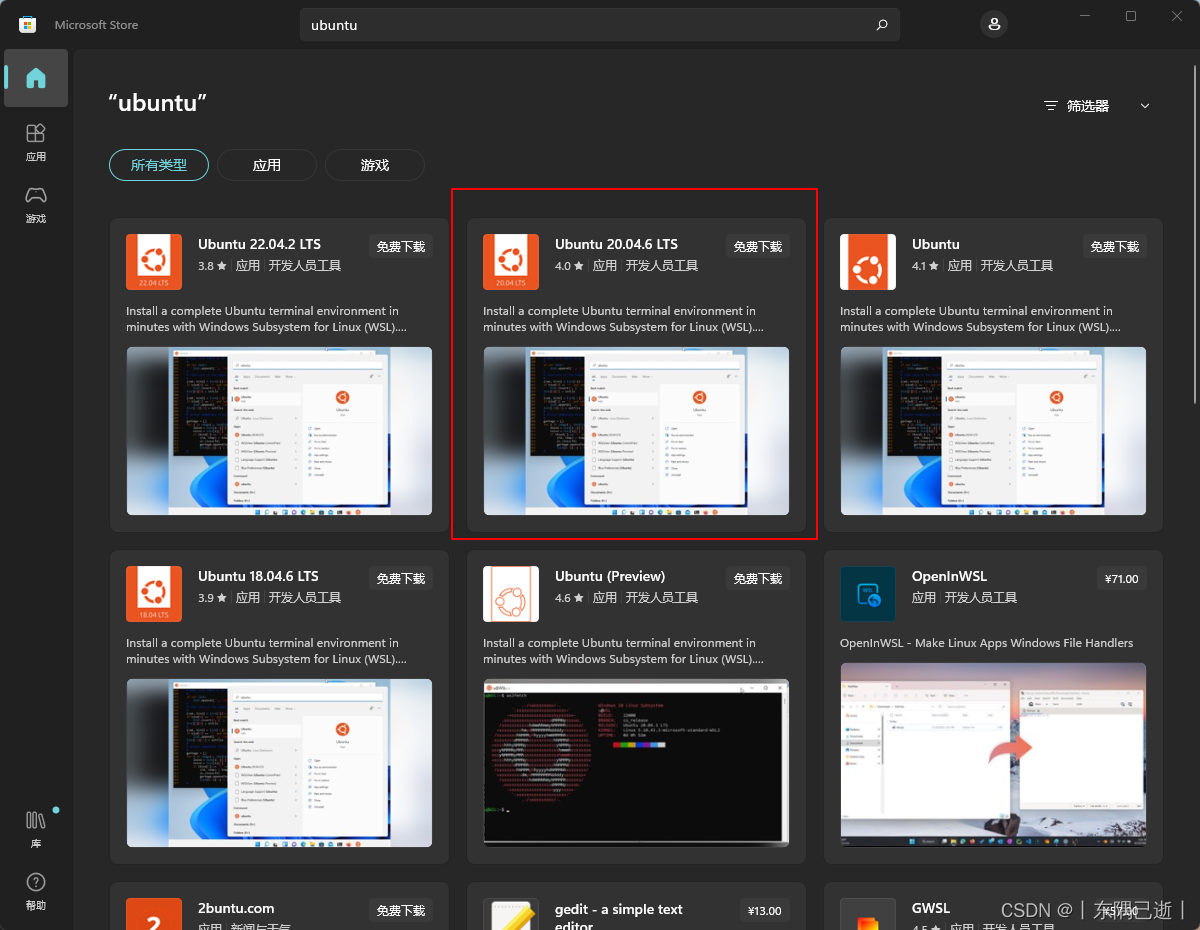1200x930 pixels.
Task: Open OpenInWSL screenshot thumbnail
Action: pyautogui.click(x=993, y=755)
